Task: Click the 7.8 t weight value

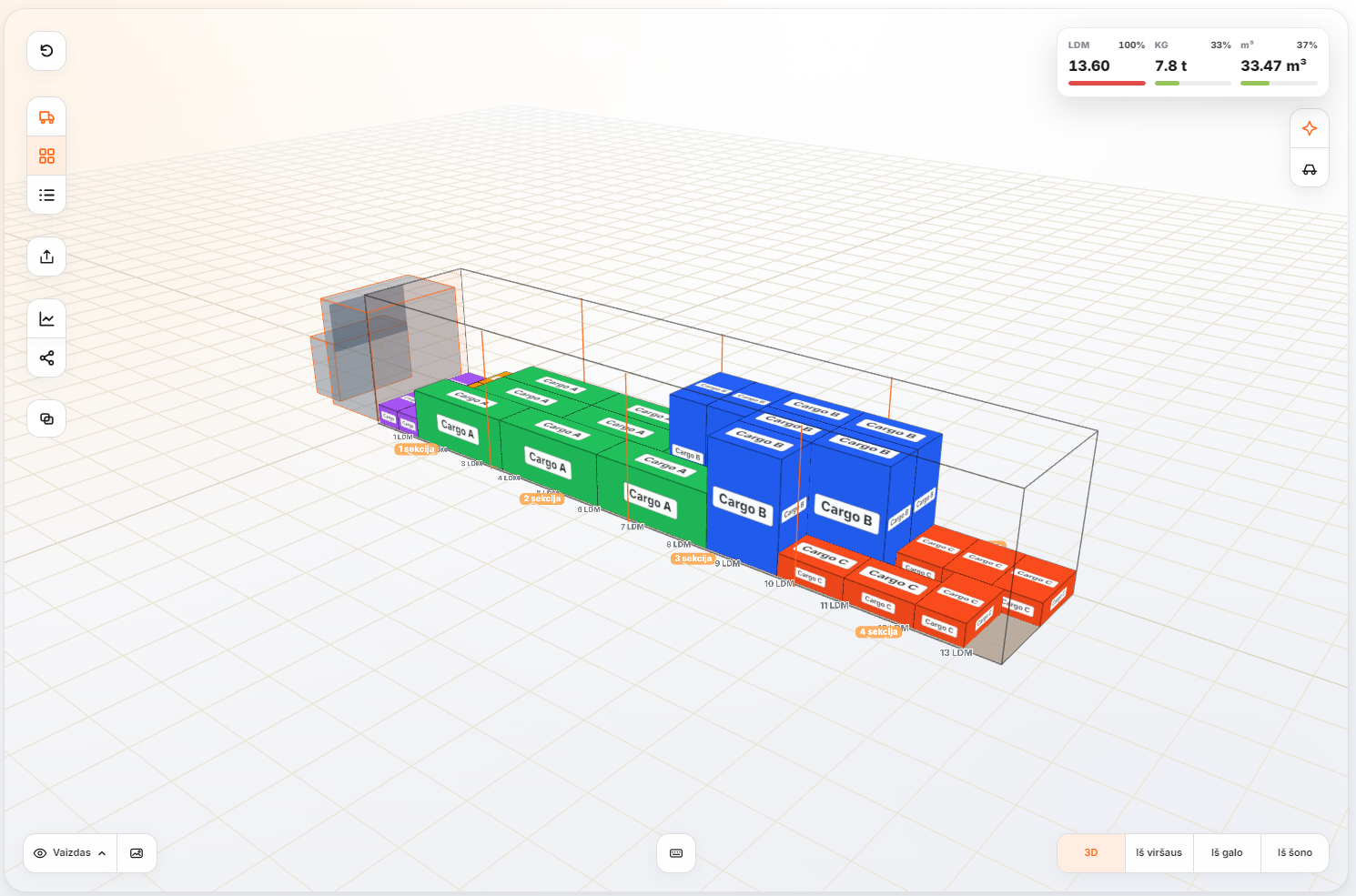Action: click(x=1171, y=65)
